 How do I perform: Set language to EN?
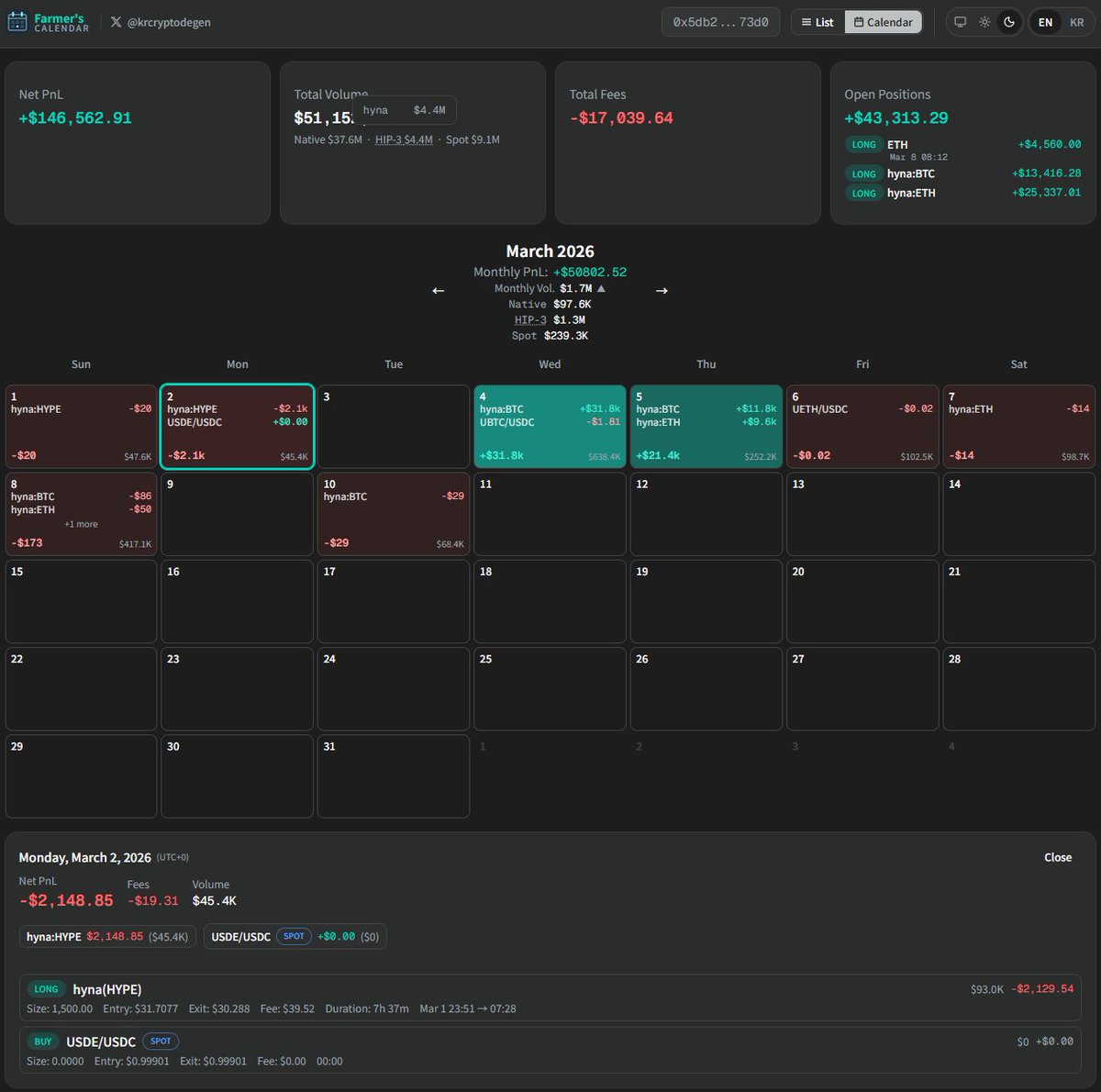(x=1045, y=22)
